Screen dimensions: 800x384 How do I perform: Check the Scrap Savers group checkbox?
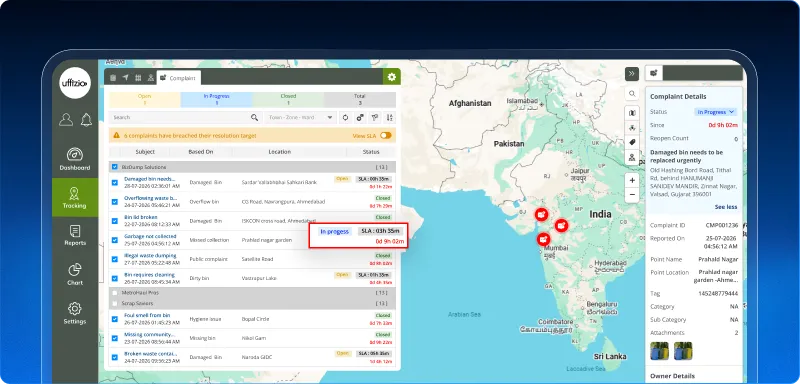114,303
